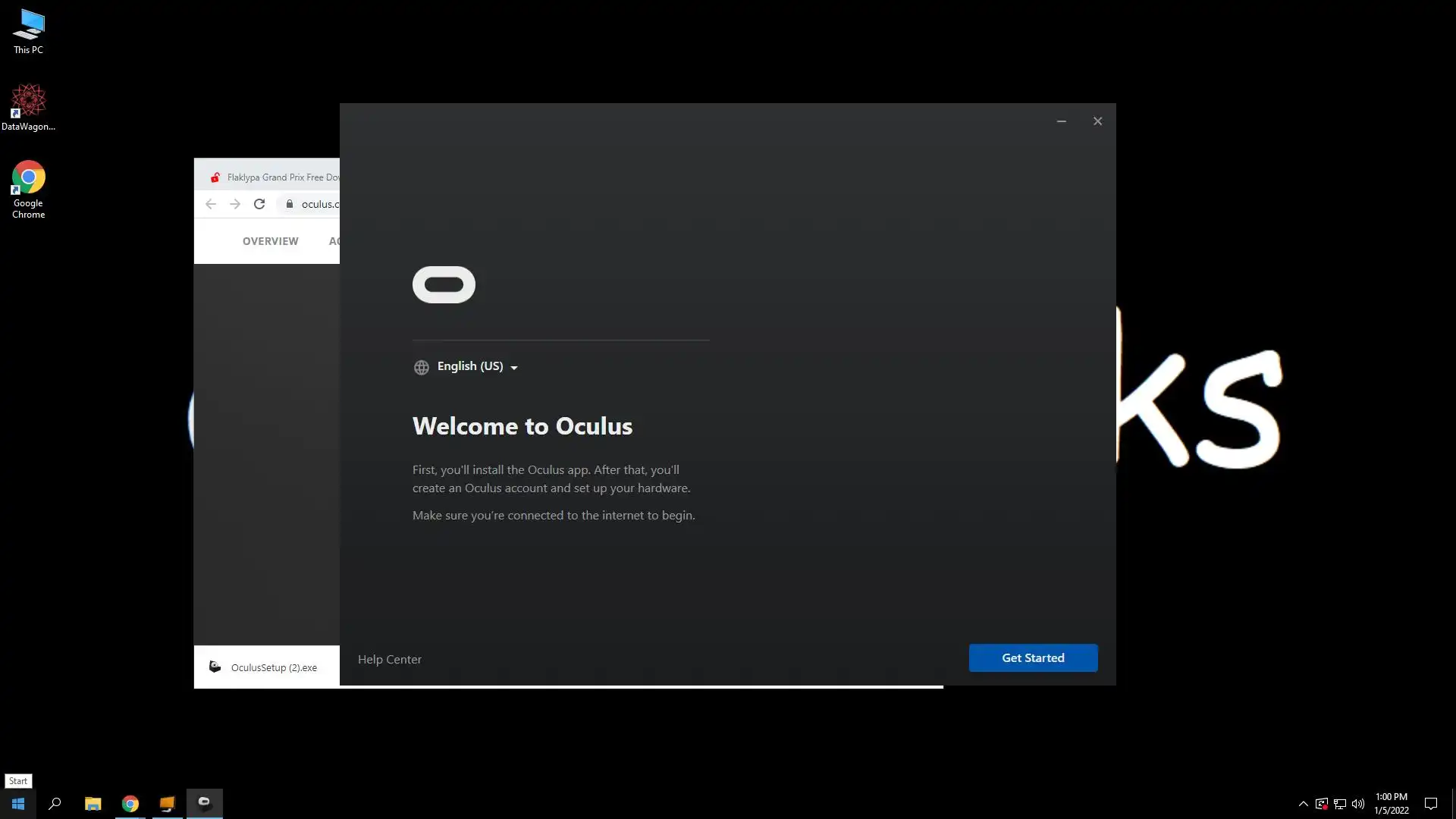This screenshot has height=819, width=1456.
Task: Select the OVERVIEW tab on webpage
Action: click(270, 241)
